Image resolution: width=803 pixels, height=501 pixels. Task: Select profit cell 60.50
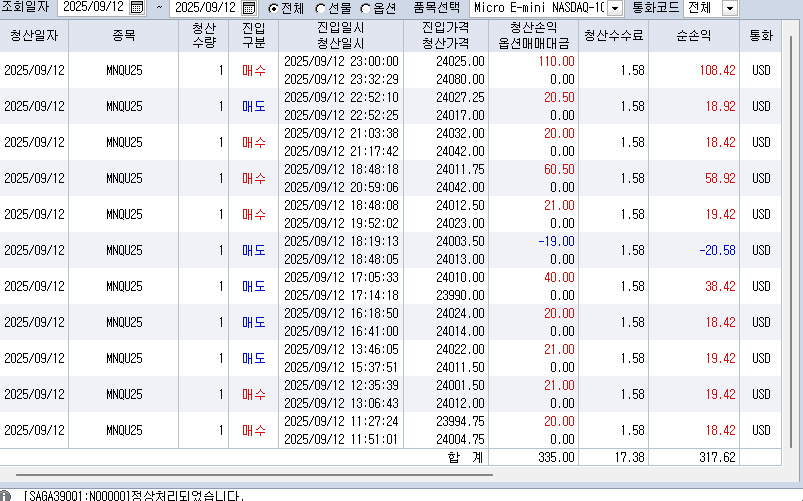[x=559, y=169]
